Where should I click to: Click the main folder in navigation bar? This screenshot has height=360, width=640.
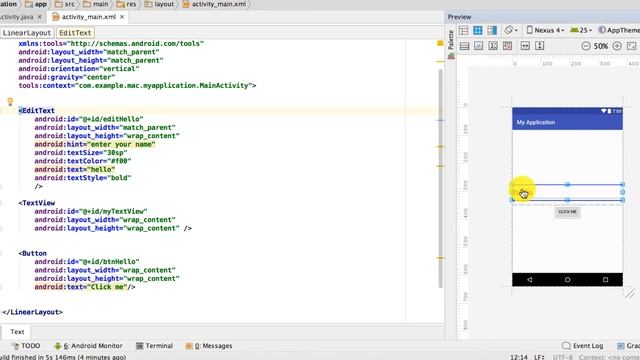coord(96,4)
